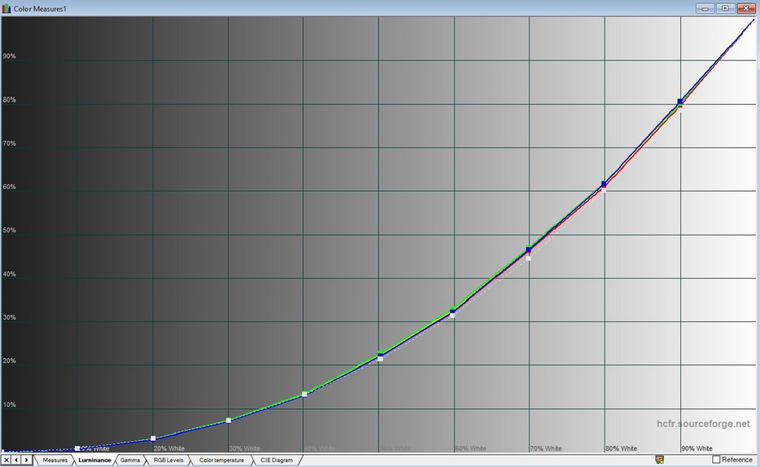The image size is (760, 467).
Task: Switch to the Gamma tab
Action: coord(130,460)
